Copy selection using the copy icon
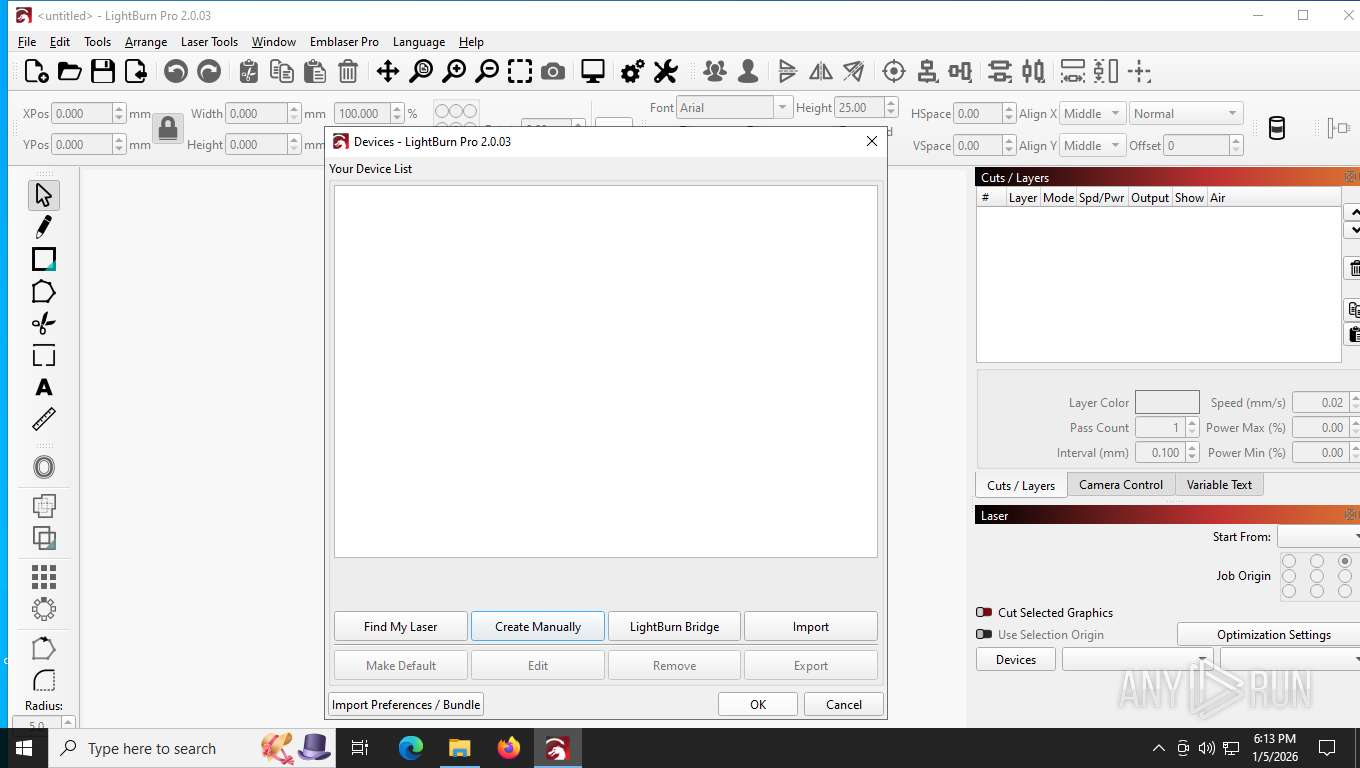This screenshot has width=1360, height=768. click(x=282, y=71)
